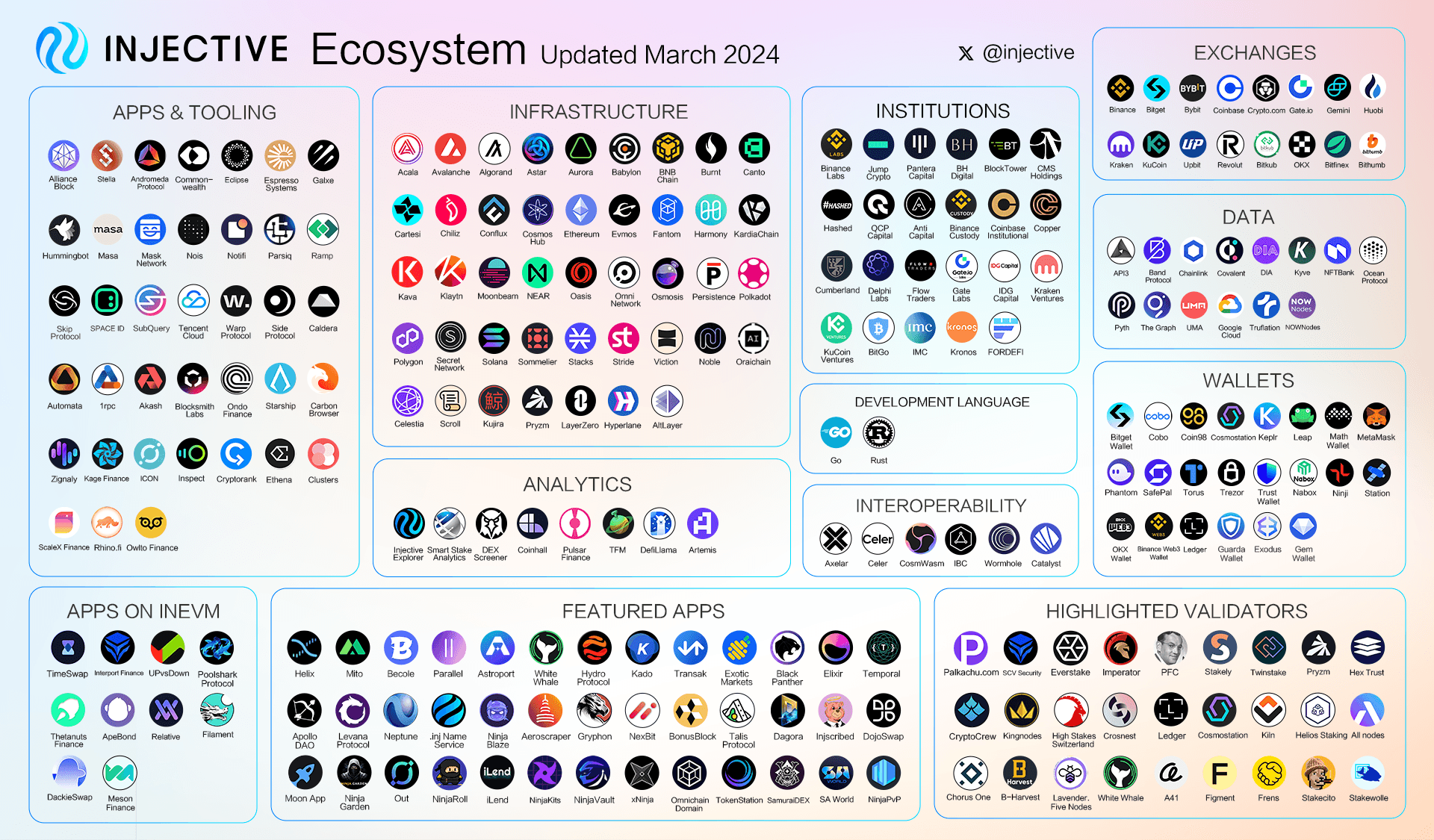Screen dimensions: 1434x840
Task: Click the Galxe icon
Action: (x=323, y=155)
